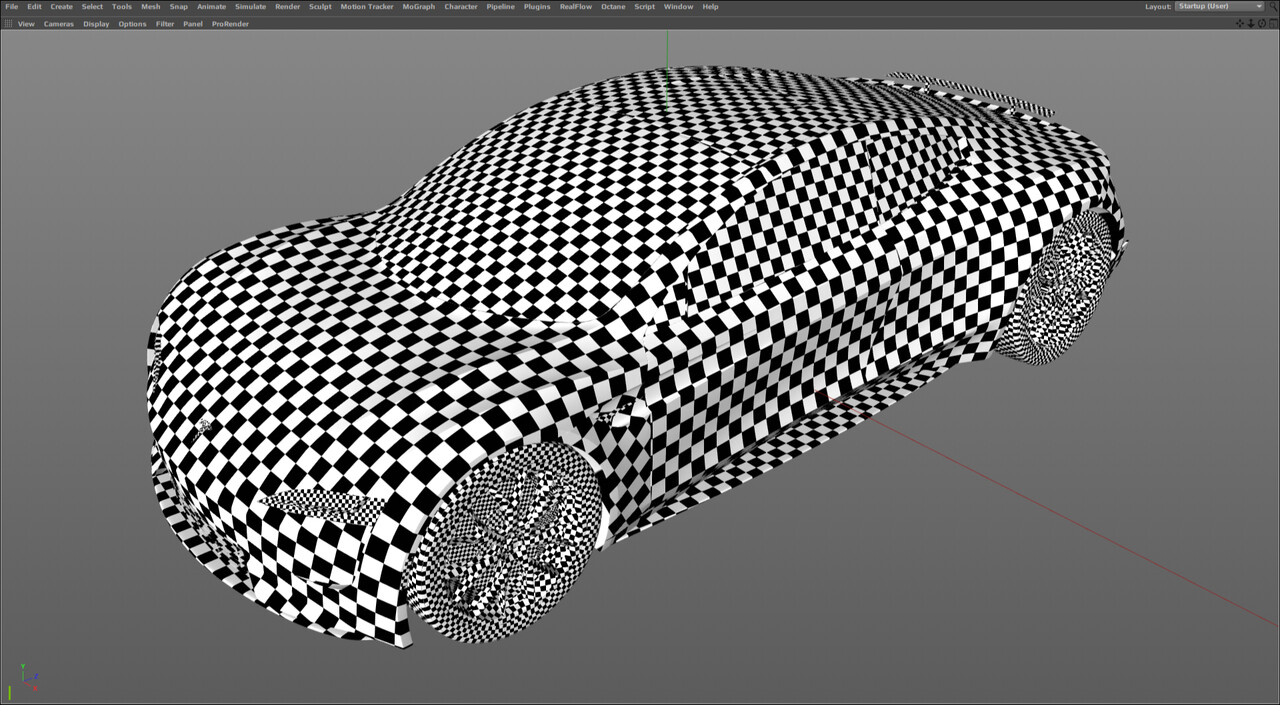
Task: Open the Help menu
Action: tap(710, 6)
